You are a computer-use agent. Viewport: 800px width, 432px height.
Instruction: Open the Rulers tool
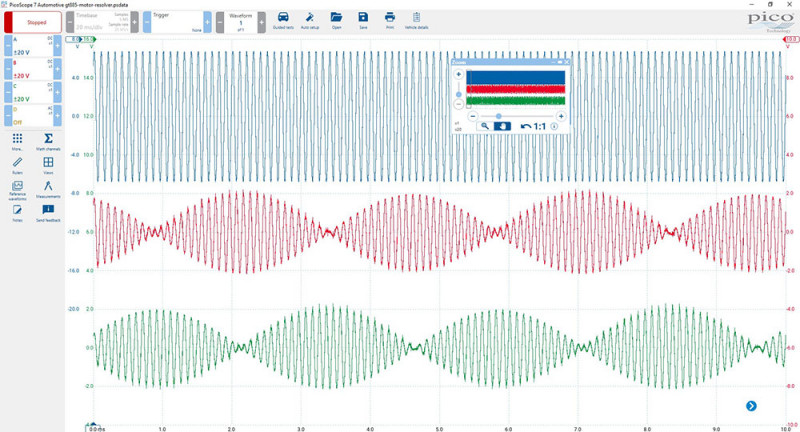click(x=17, y=165)
